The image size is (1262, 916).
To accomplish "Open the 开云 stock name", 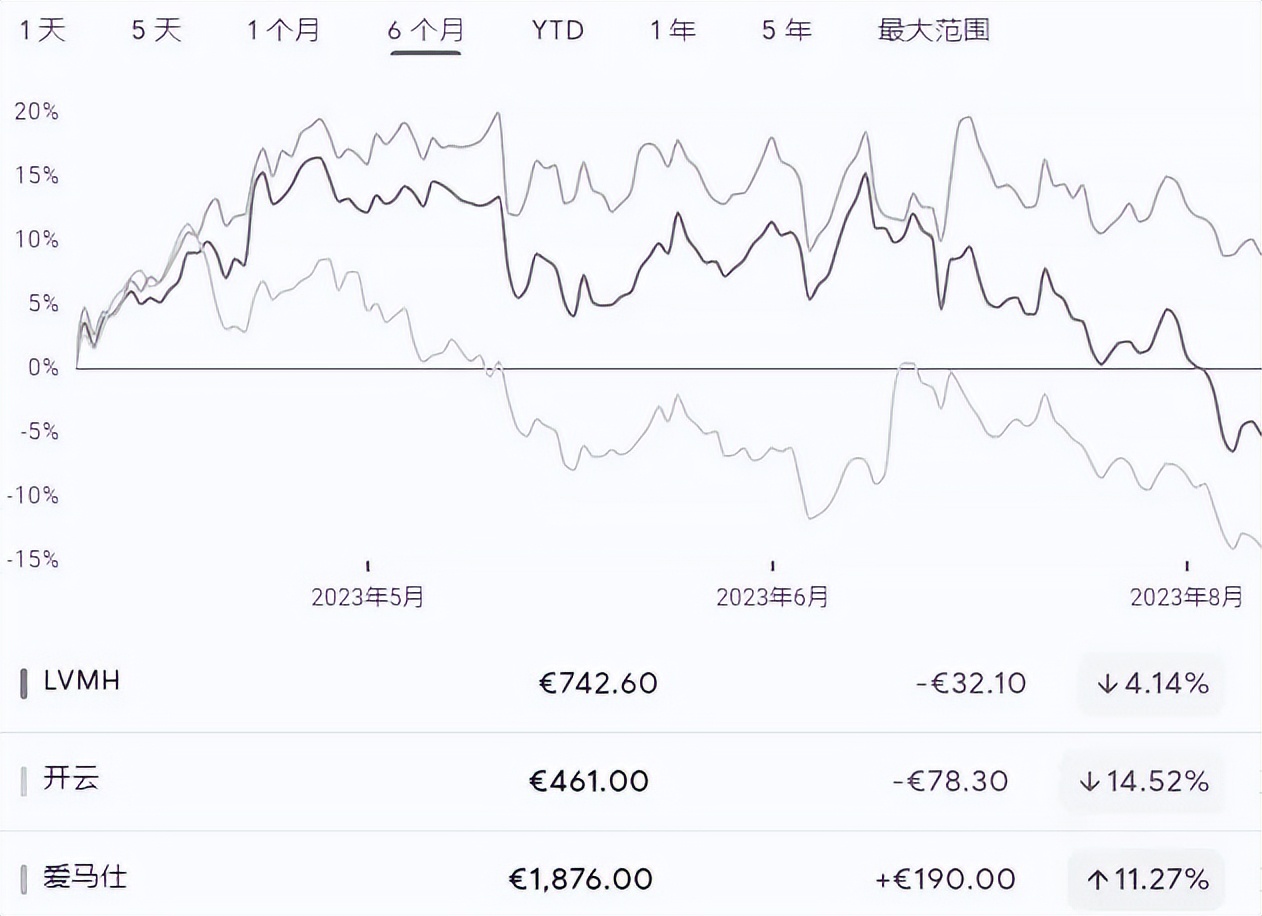I will 71,779.
